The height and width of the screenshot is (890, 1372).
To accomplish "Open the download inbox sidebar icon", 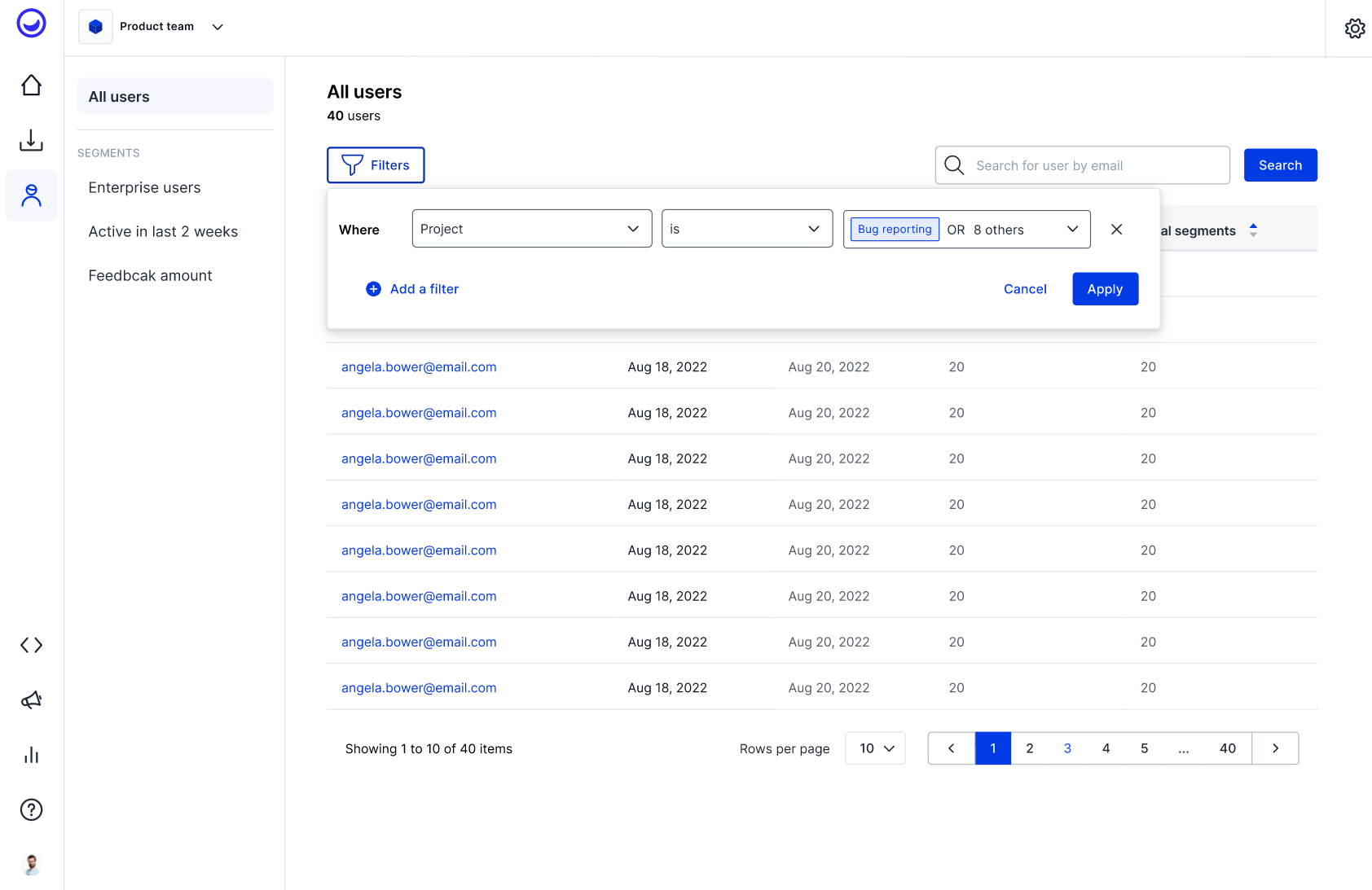I will [31, 140].
